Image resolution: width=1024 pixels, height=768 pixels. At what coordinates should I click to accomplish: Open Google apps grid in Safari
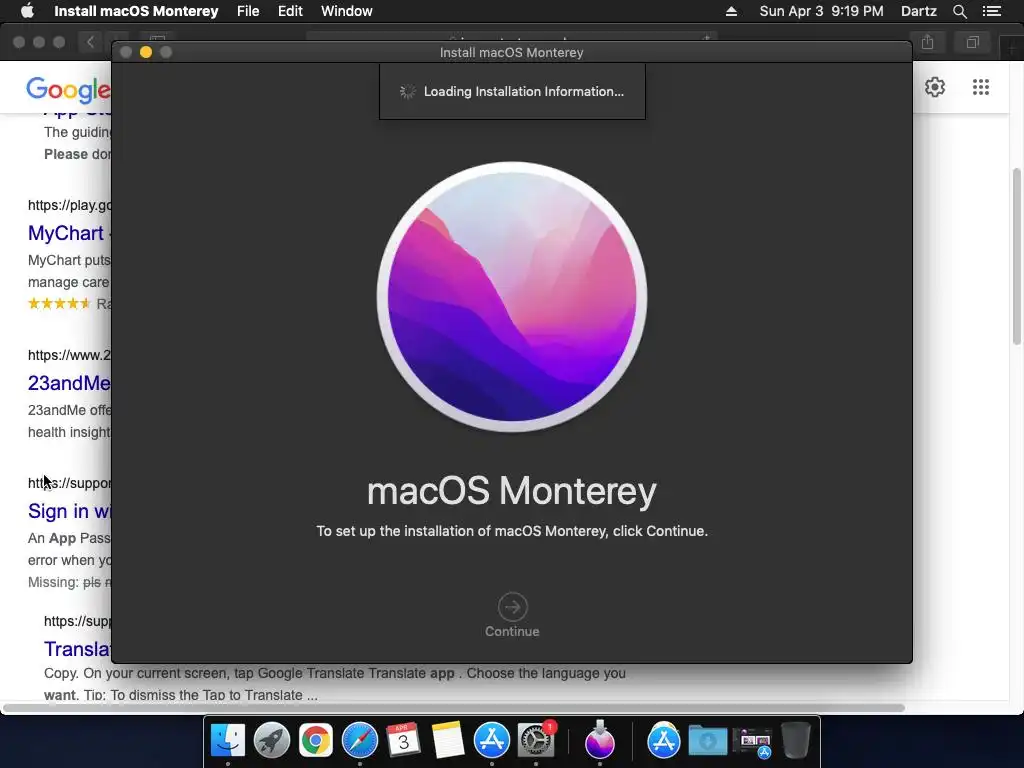click(x=980, y=87)
